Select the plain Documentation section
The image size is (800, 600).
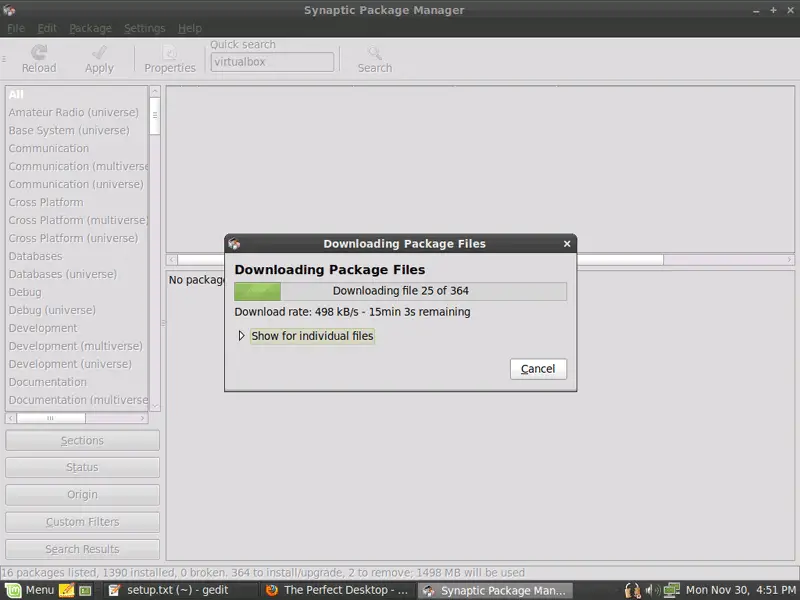(x=77, y=382)
